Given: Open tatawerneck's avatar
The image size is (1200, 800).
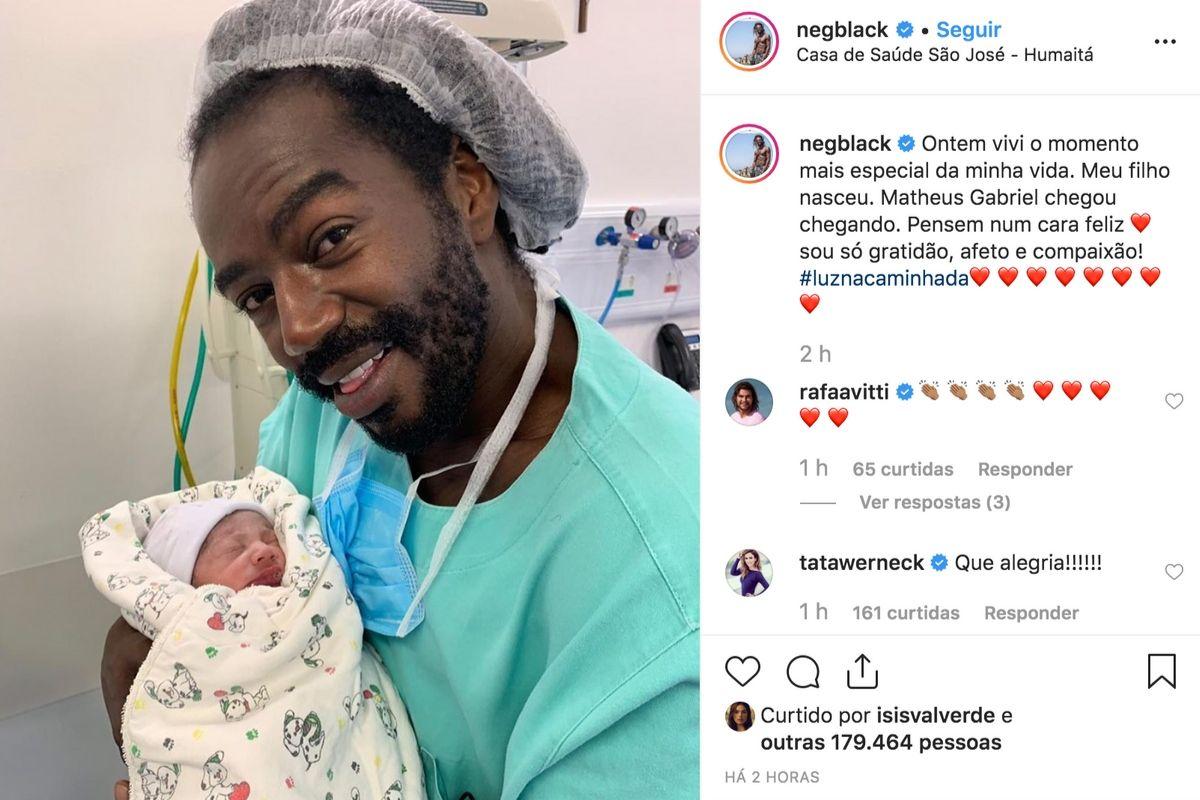Looking at the screenshot, I should tap(749, 573).
